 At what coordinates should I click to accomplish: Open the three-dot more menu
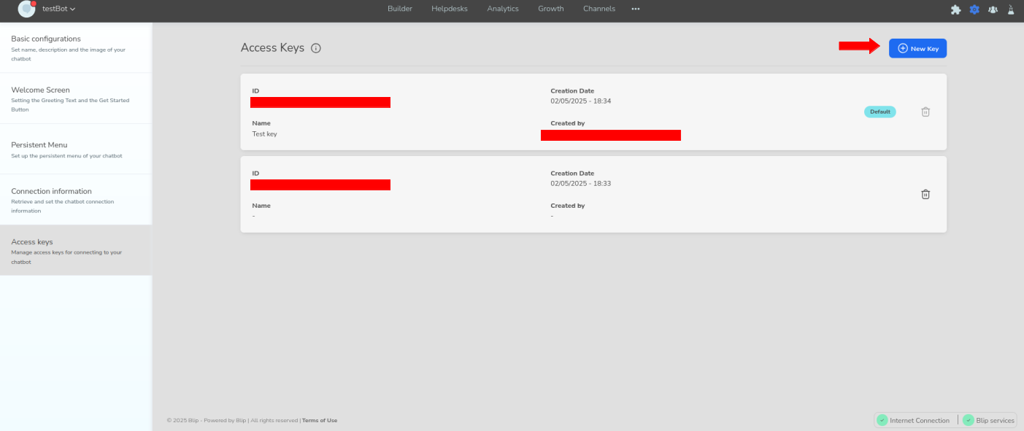click(635, 9)
